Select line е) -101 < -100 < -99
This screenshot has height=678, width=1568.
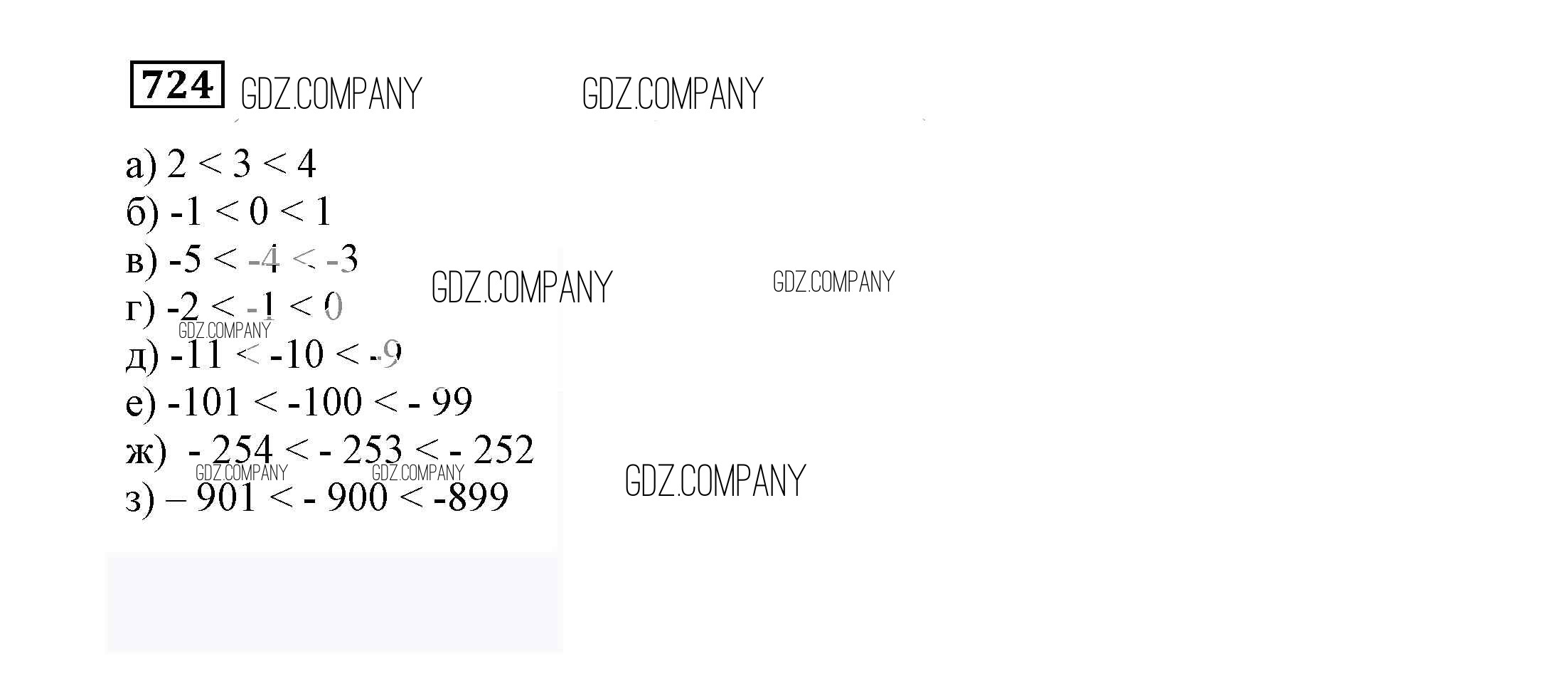click(x=299, y=402)
